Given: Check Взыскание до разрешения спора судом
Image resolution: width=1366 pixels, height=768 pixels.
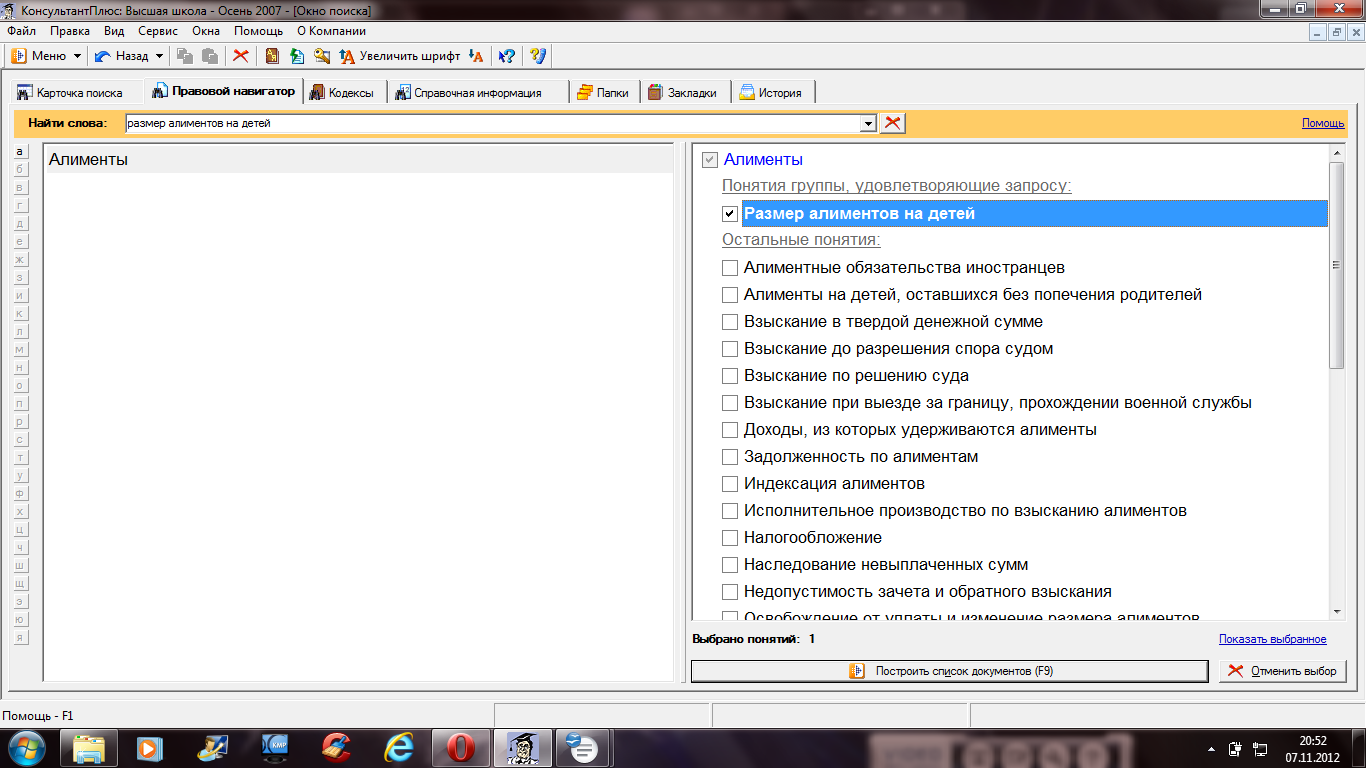Looking at the screenshot, I should pos(730,349).
